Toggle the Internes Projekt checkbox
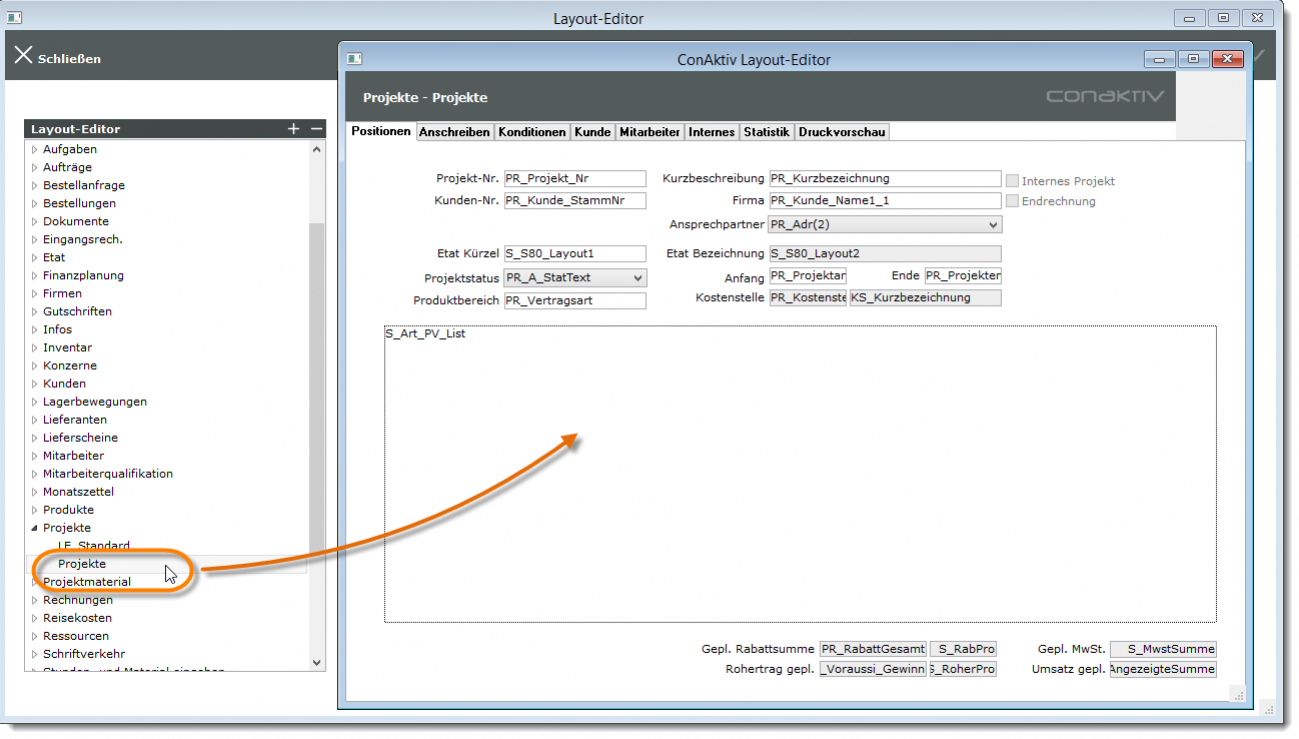Viewport: 1299px width, 739px height. [1012, 181]
